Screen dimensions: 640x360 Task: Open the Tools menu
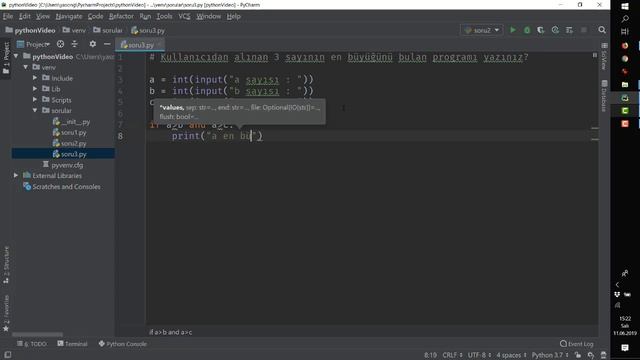pyautogui.click(x=164, y=16)
